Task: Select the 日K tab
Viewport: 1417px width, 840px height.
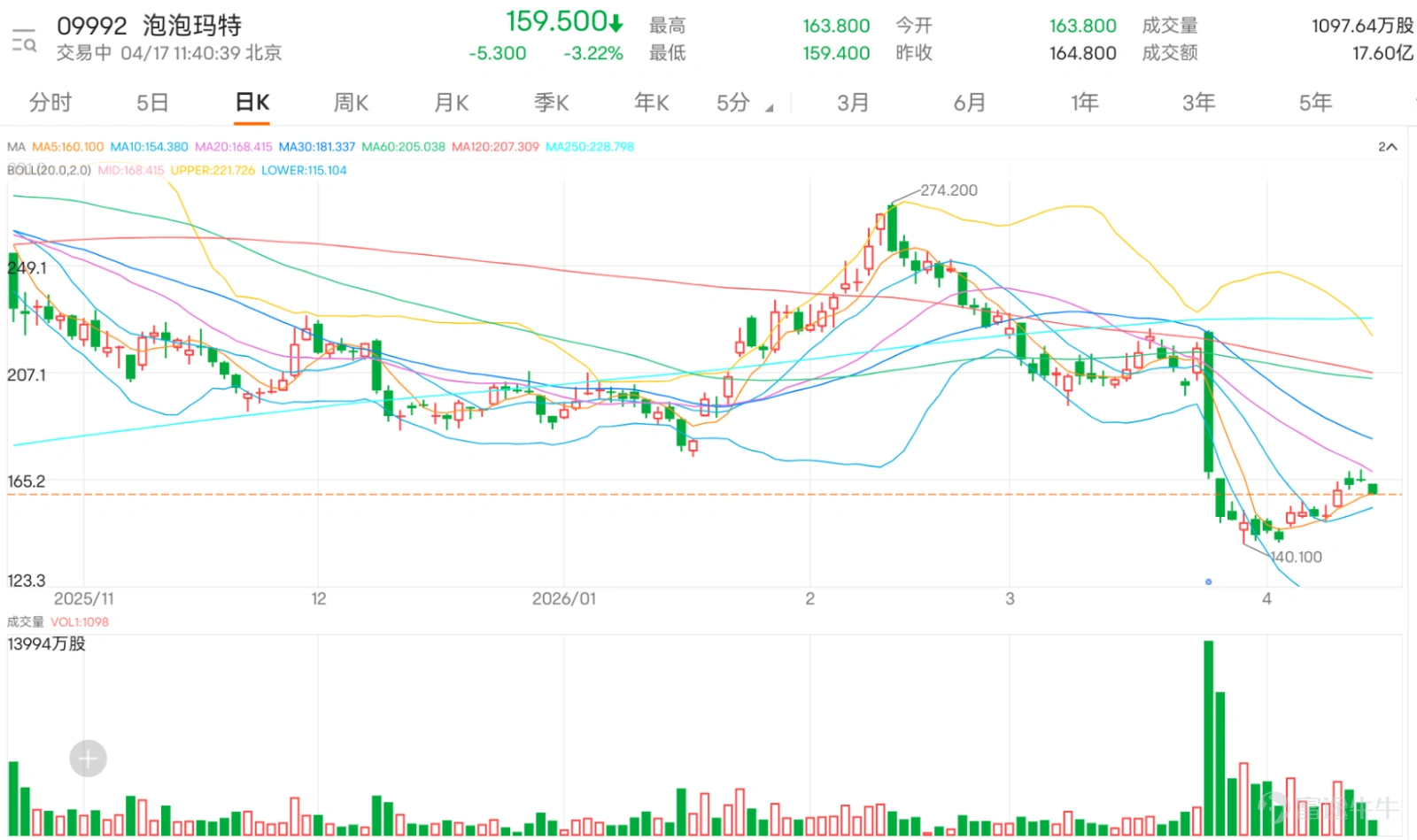Action: [x=252, y=103]
